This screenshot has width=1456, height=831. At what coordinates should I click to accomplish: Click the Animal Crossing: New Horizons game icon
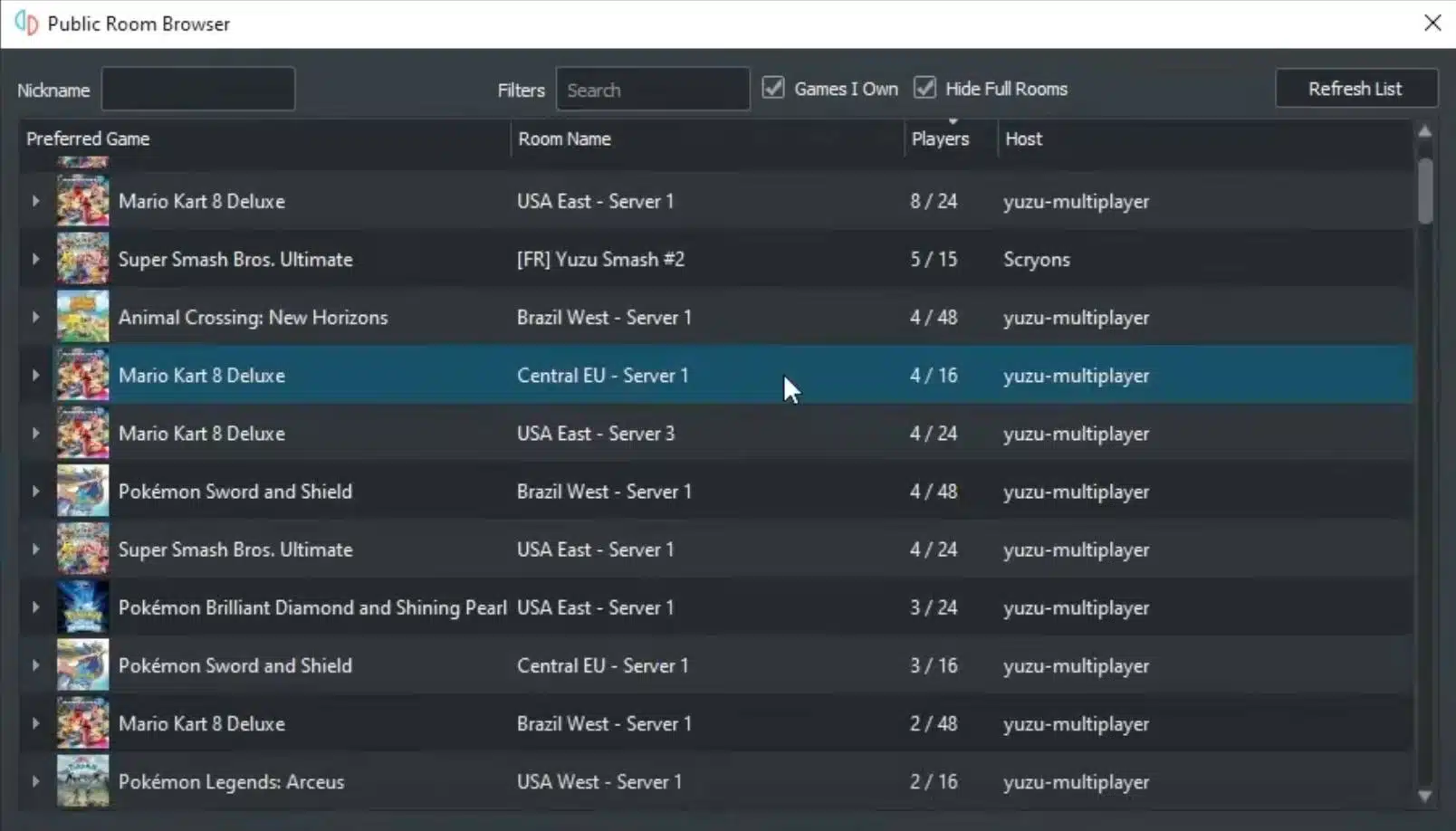(82, 317)
